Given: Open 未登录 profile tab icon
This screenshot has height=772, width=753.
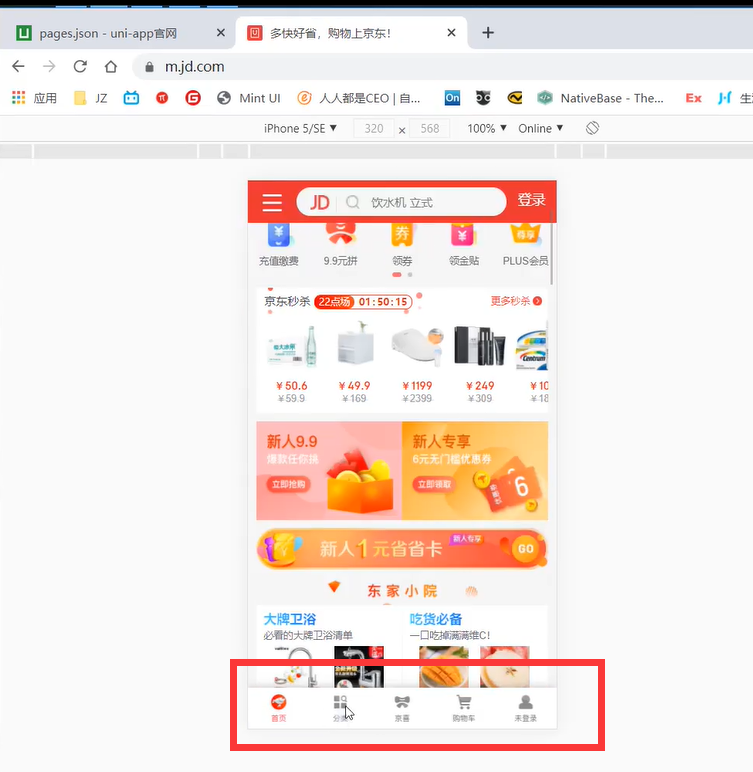Looking at the screenshot, I should pos(525,702).
